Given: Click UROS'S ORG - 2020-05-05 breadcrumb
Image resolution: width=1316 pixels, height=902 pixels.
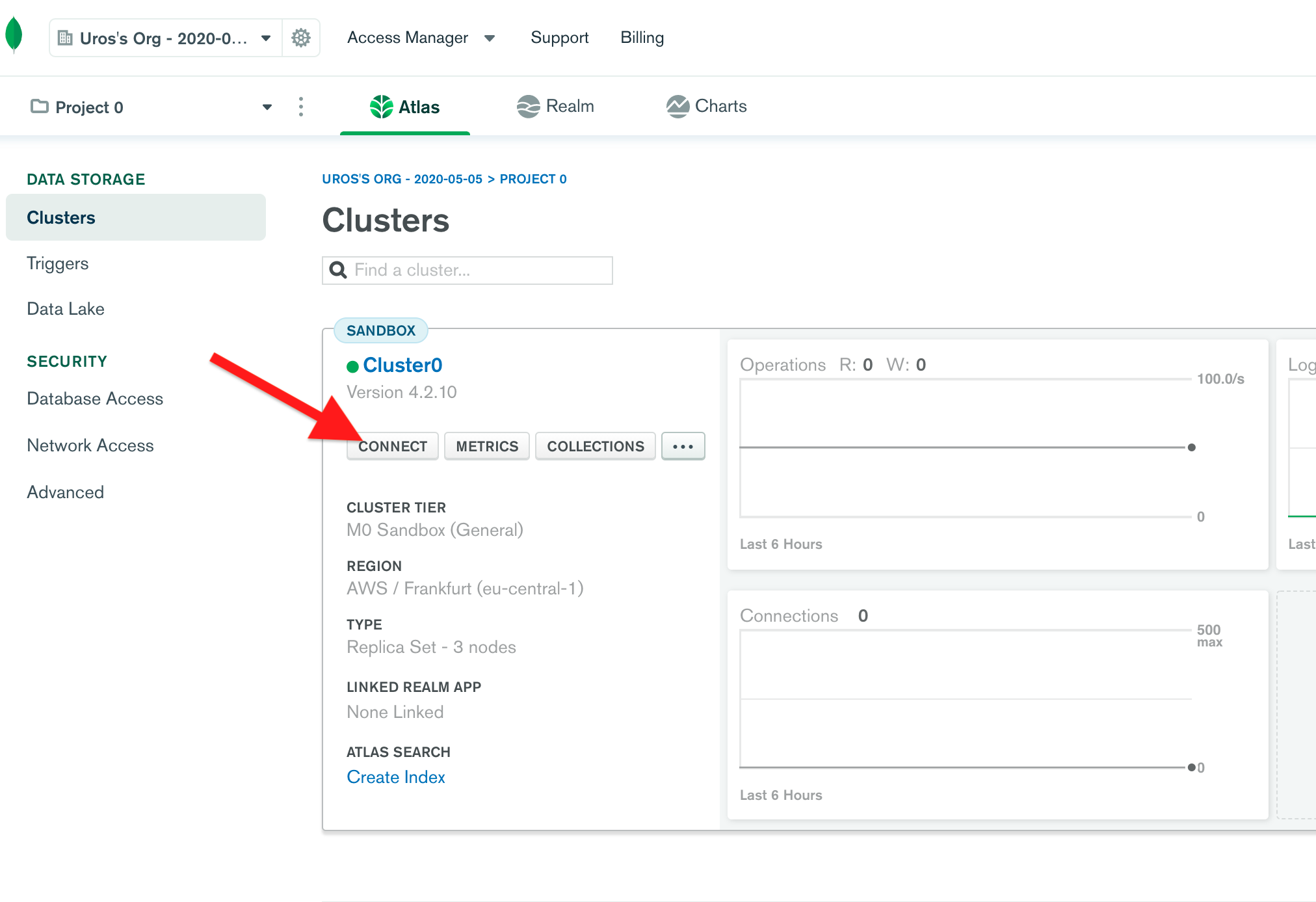Looking at the screenshot, I should (x=402, y=179).
